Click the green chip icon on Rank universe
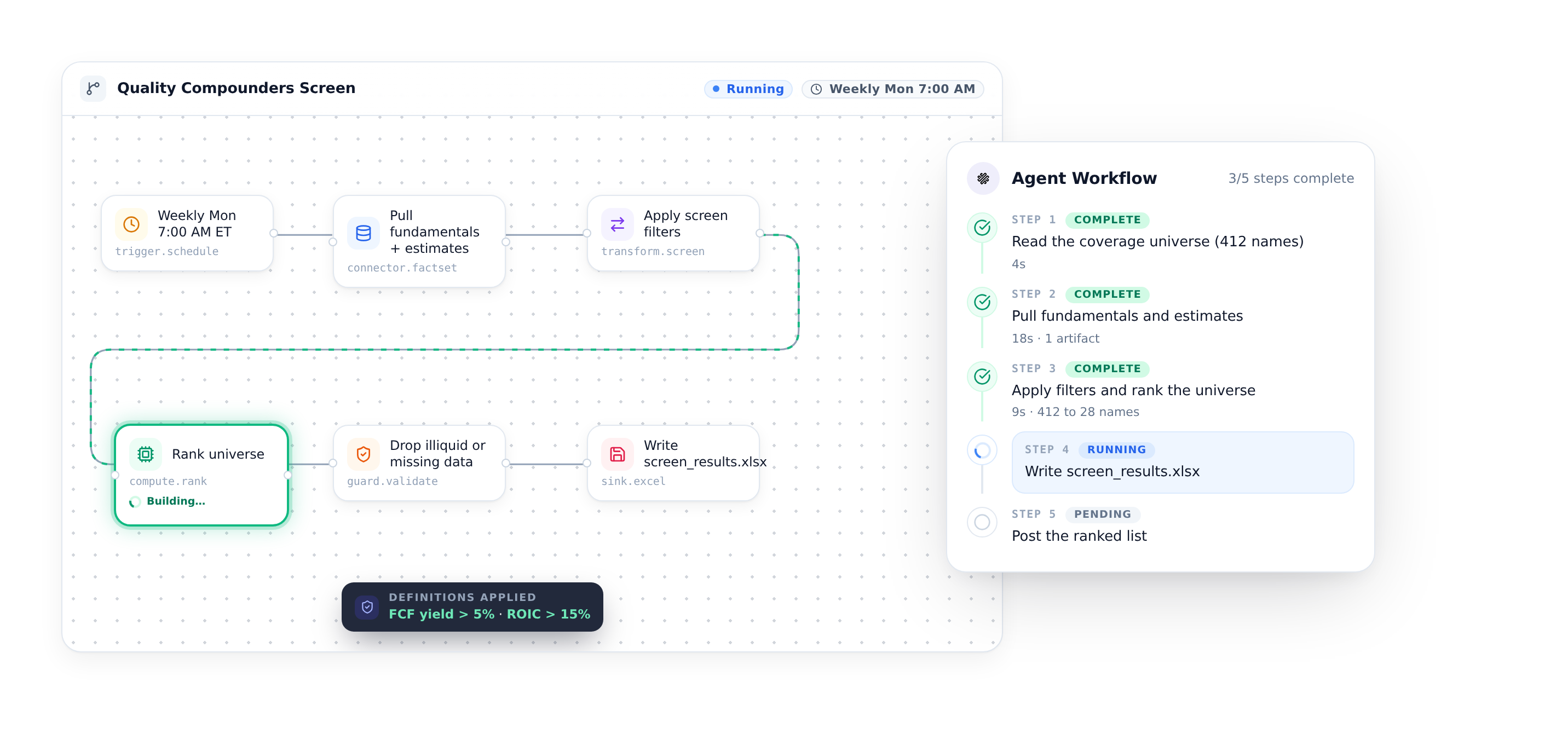 (x=146, y=454)
